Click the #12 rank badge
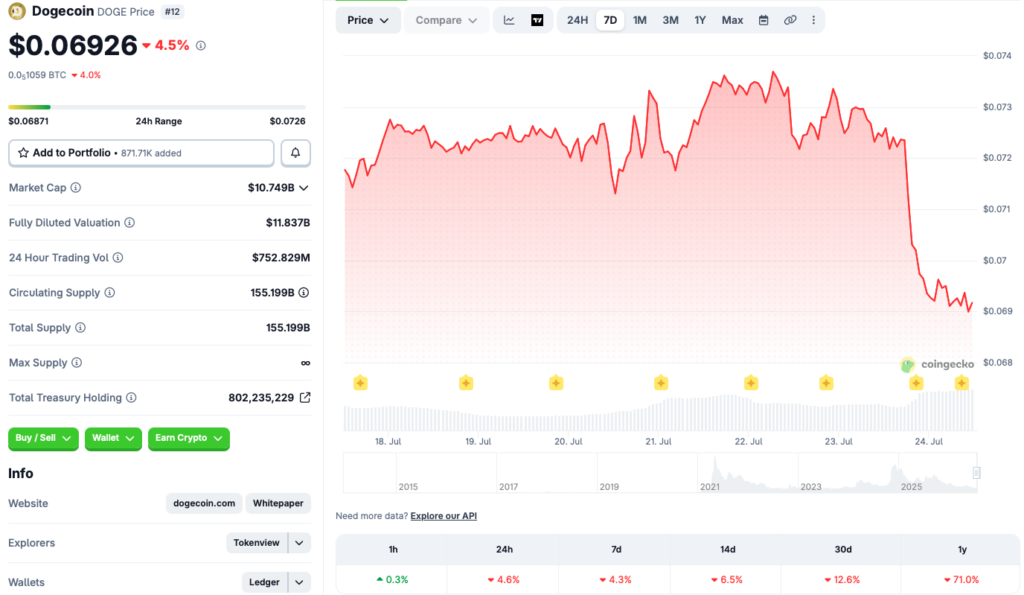 click(x=172, y=12)
